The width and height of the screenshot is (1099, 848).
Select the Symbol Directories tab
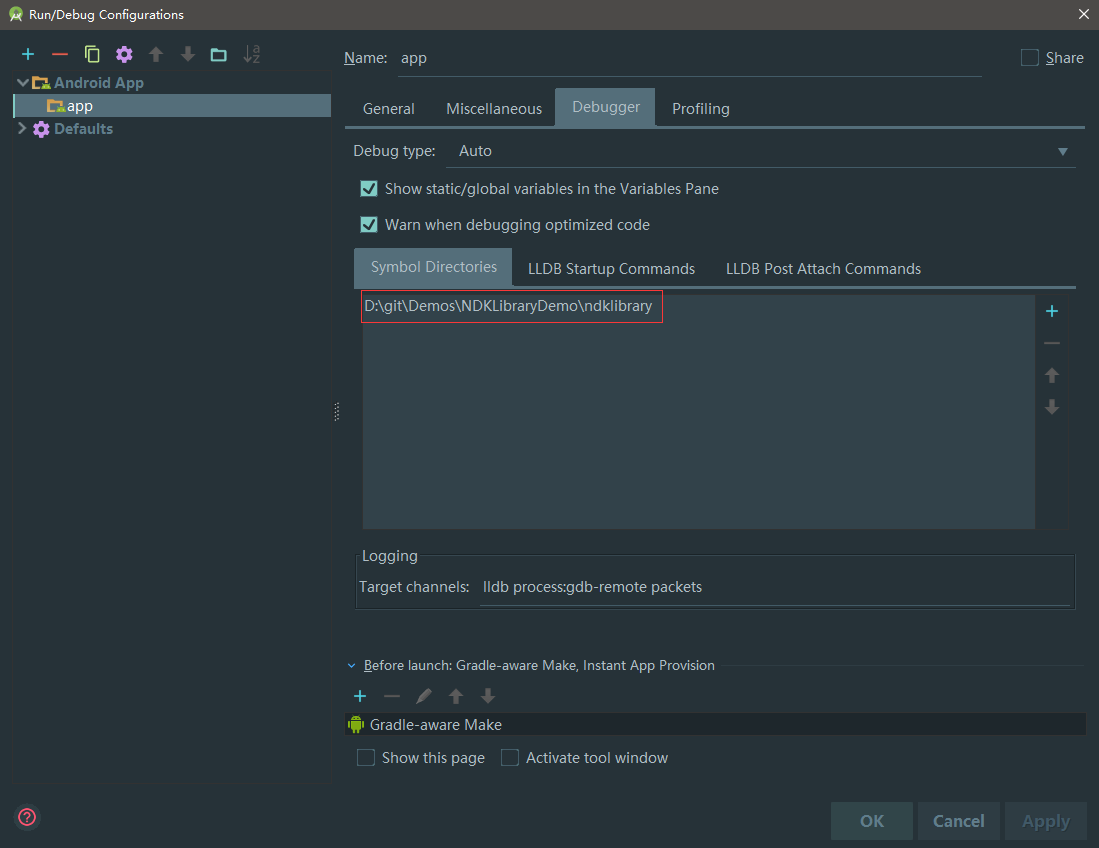(433, 267)
